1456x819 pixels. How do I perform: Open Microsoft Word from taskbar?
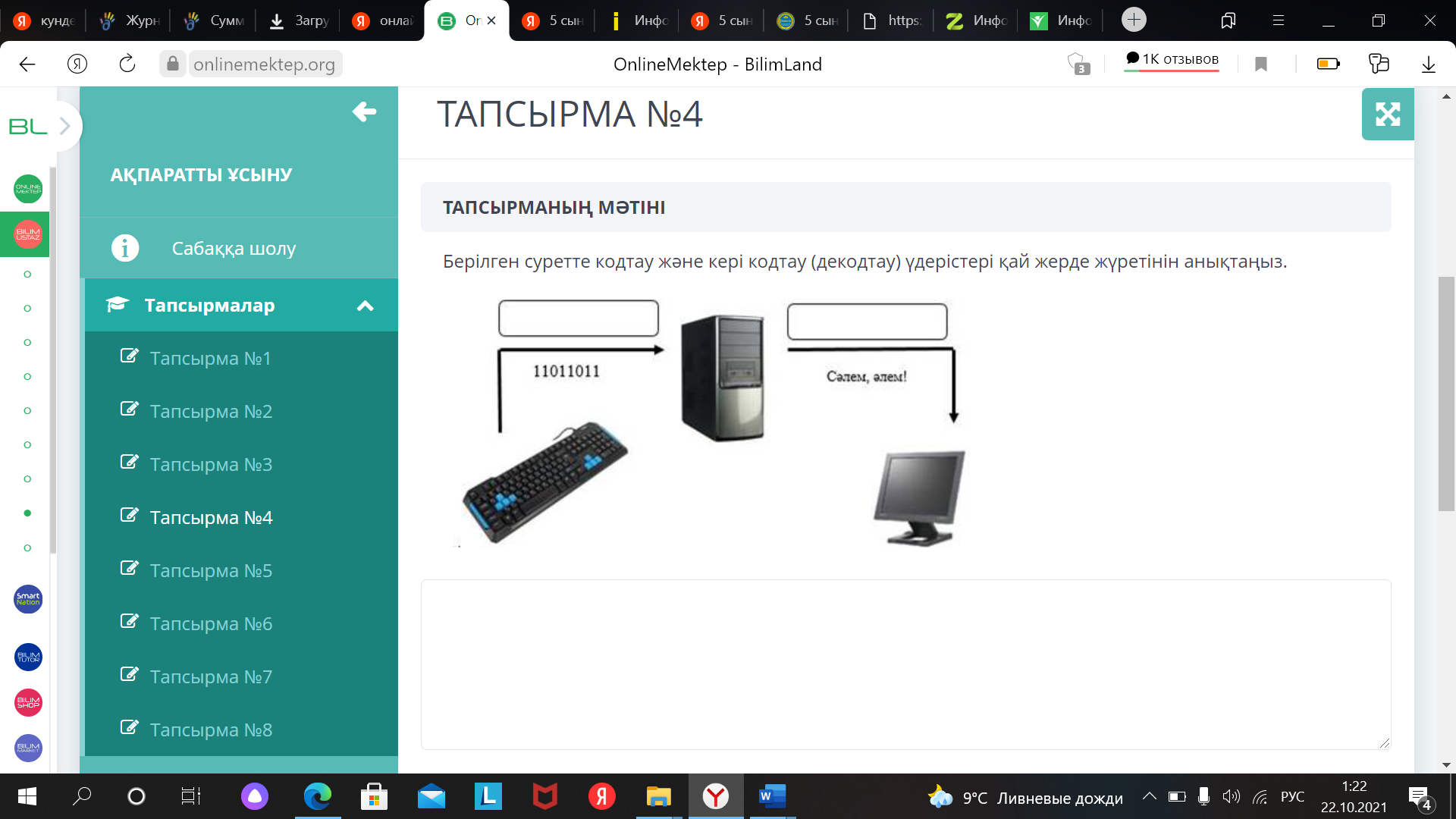[x=772, y=796]
